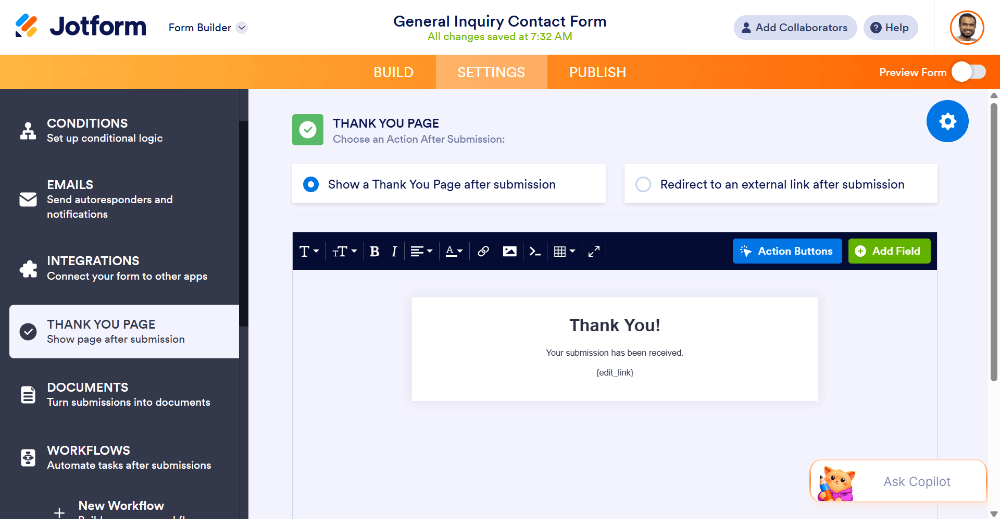Open the insert table dropdown
1000x519 pixels.
tap(564, 251)
